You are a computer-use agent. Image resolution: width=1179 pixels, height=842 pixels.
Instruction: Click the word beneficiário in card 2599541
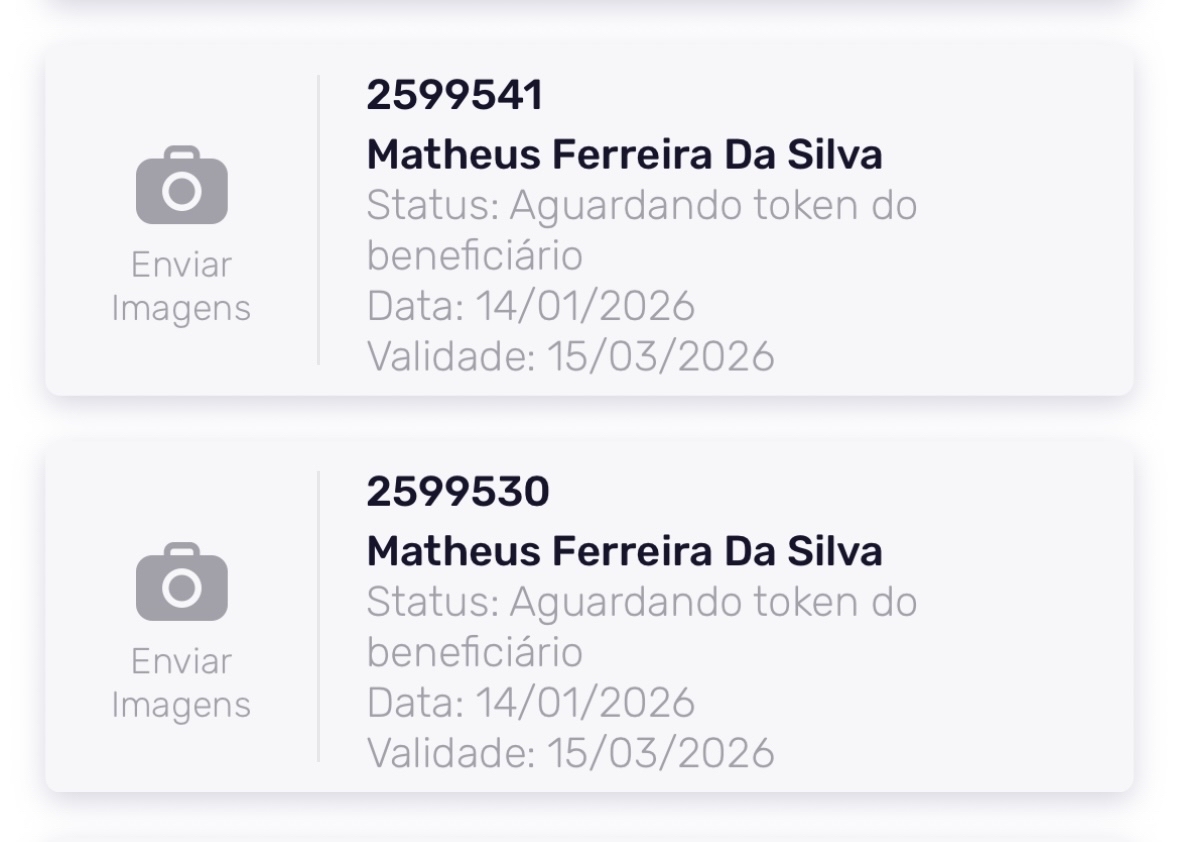coord(474,256)
